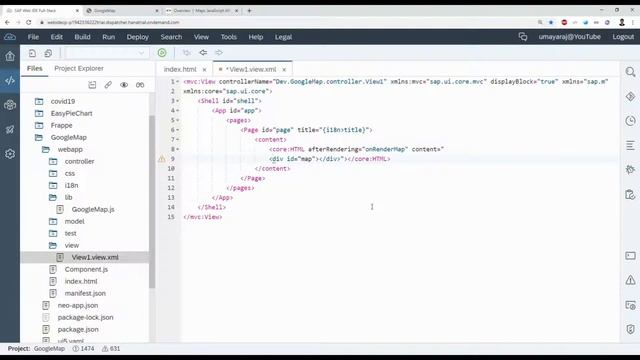Switch to the Development code icon

10,80
